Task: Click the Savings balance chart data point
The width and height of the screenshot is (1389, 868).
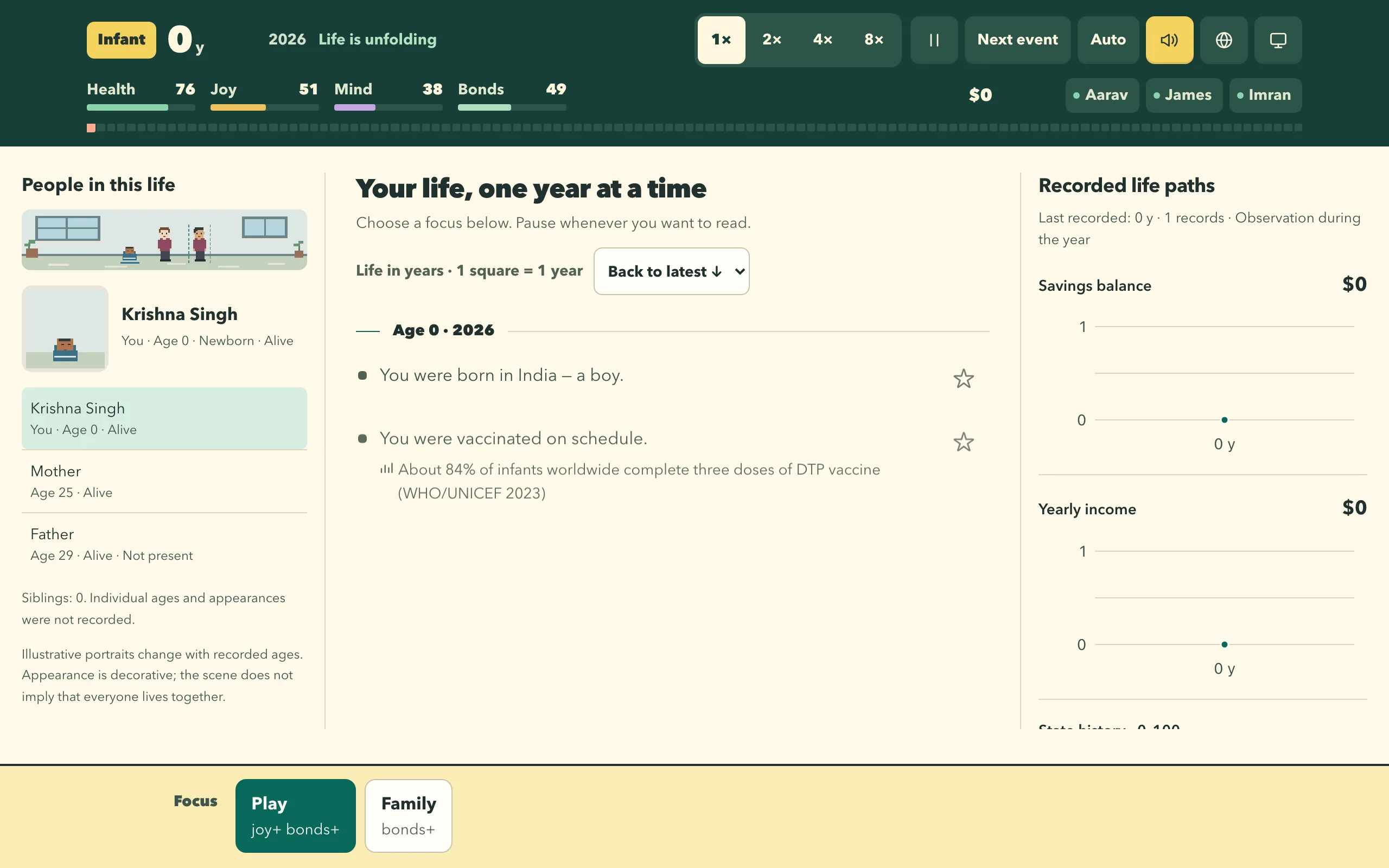Action: 1224,420
